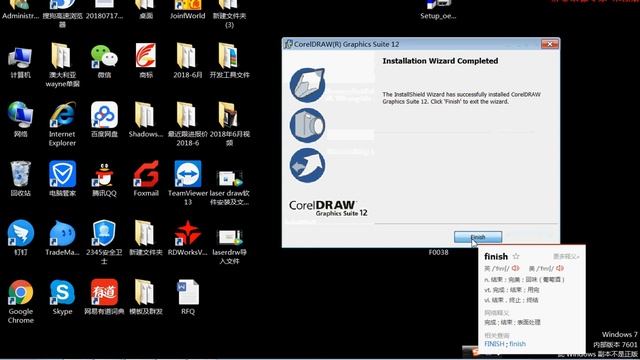Select the 微信 WeChat icon
Viewport: 640px width, 360px height.
pos(104,62)
